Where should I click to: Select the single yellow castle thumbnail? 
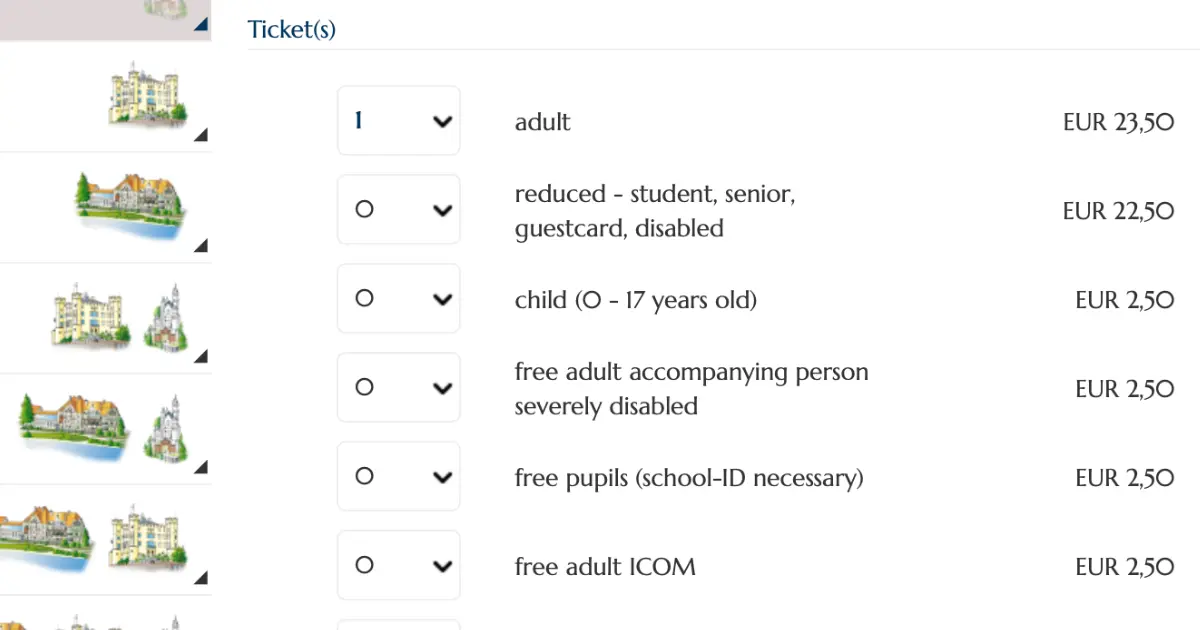click(x=147, y=95)
